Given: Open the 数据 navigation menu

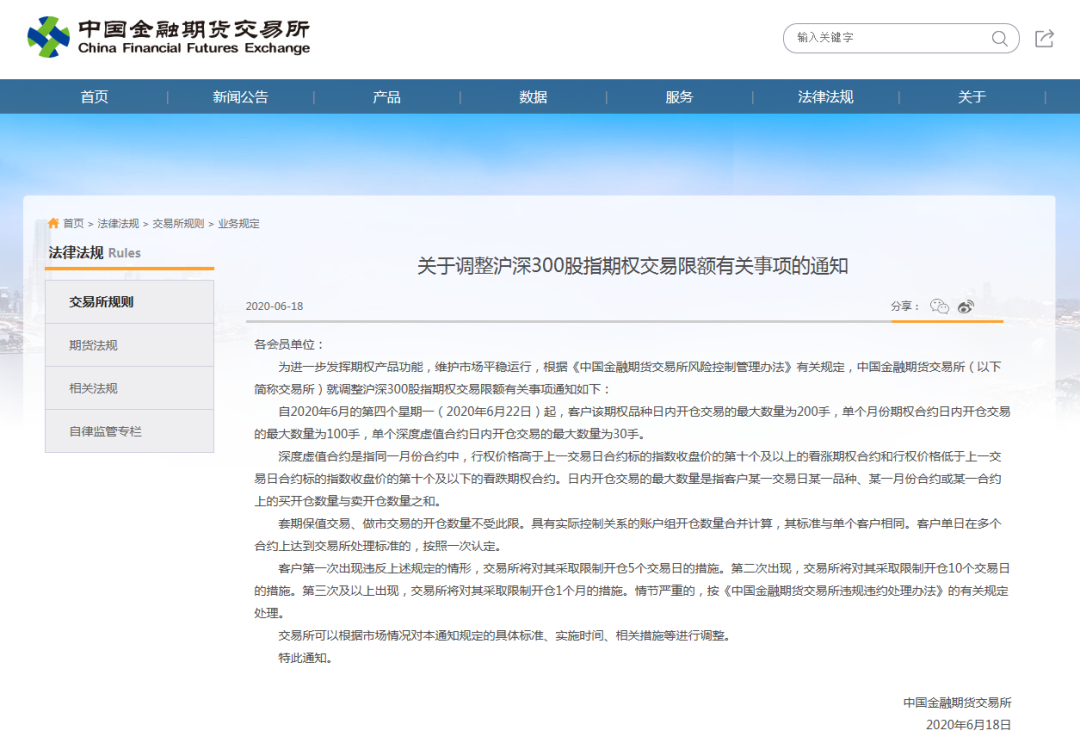Looking at the screenshot, I should pyautogui.click(x=533, y=97).
